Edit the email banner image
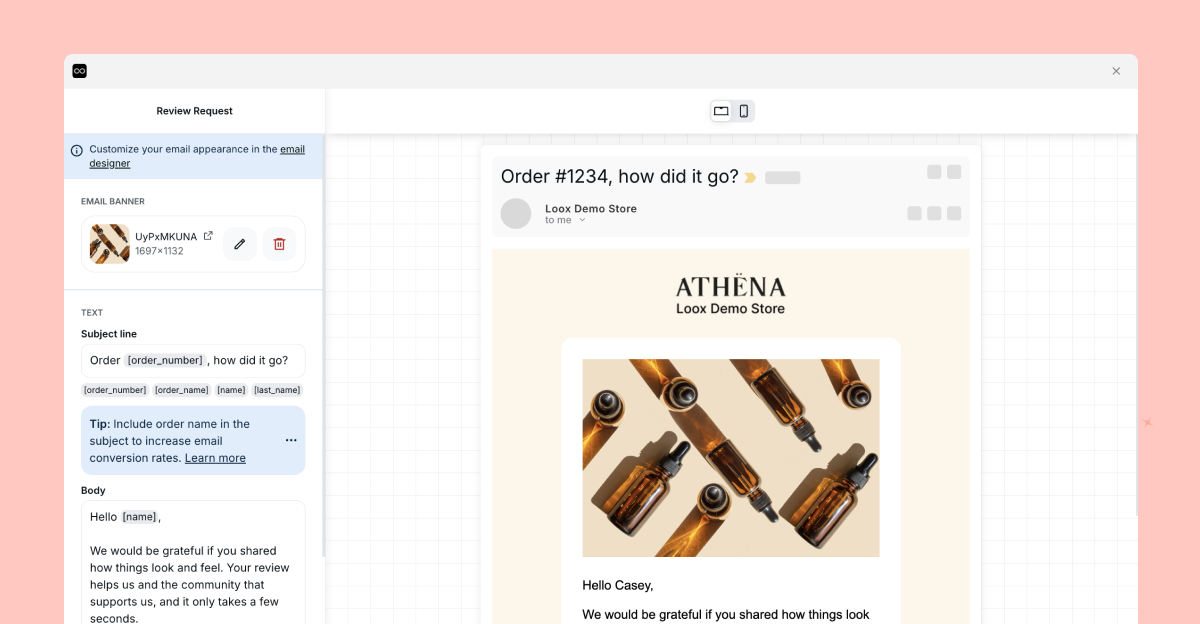This screenshot has height=624, width=1200. coord(240,244)
